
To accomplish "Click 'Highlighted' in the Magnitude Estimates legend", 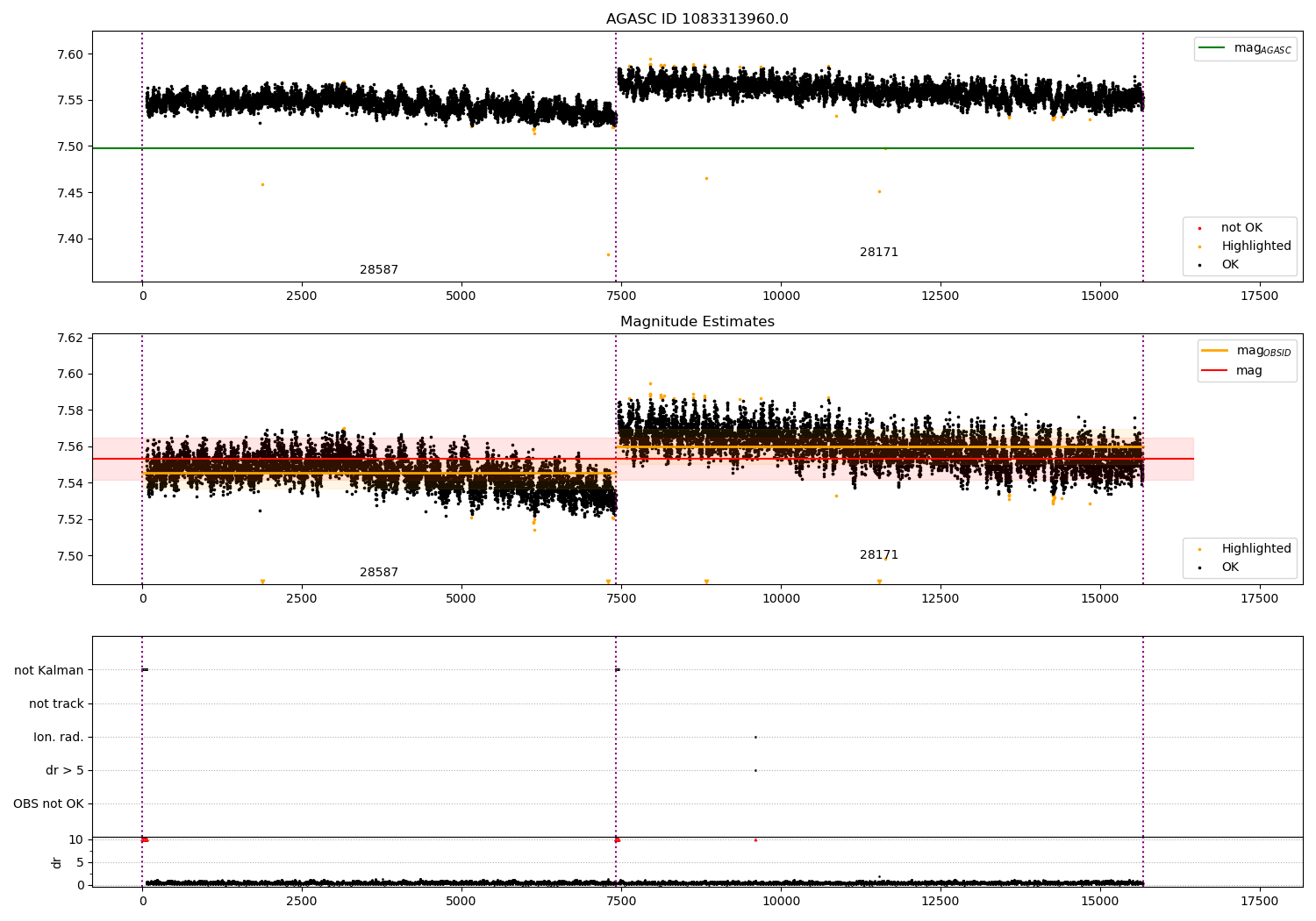I will coord(1256,549).
